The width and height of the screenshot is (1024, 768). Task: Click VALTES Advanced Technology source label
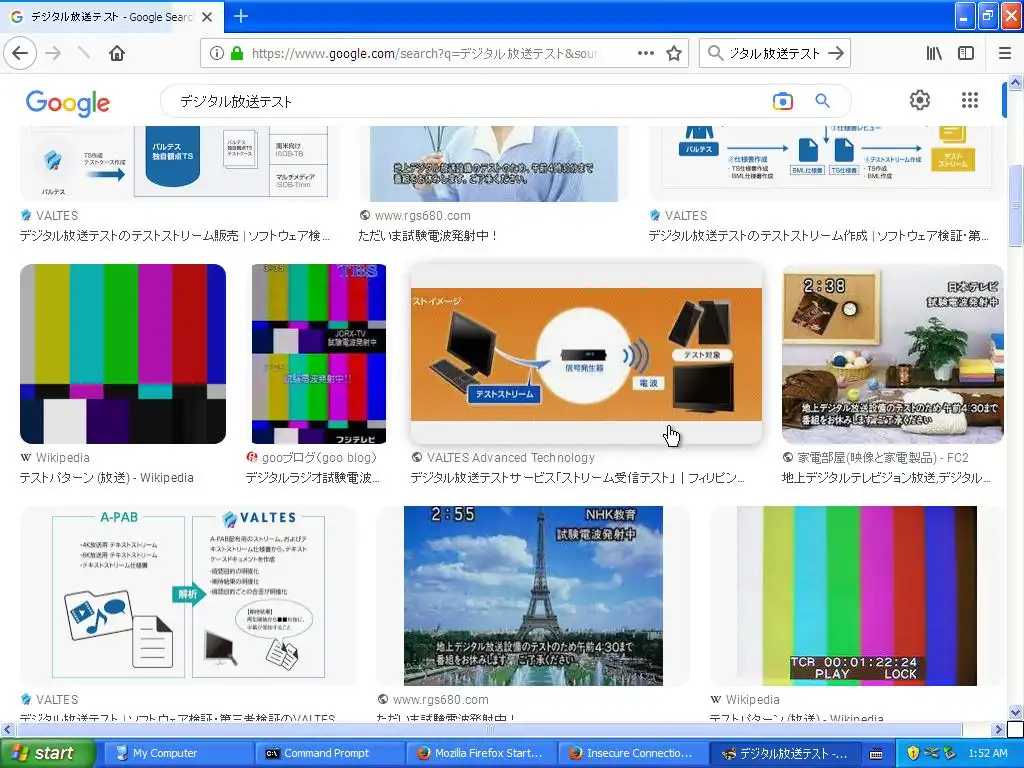[511, 458]
